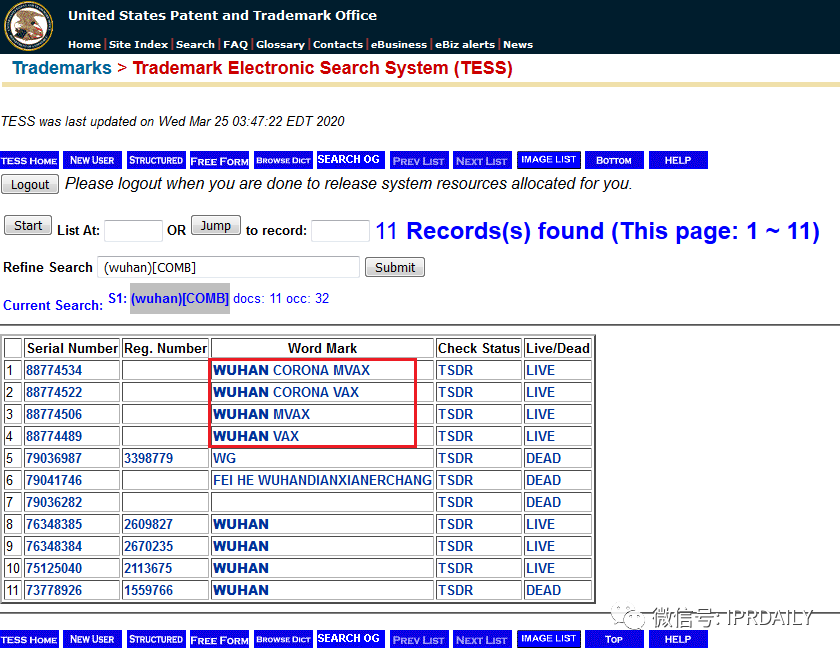Screen dimensions: 840x655
Task: Click DEAD status for 79036282
Action: (543, 502)
